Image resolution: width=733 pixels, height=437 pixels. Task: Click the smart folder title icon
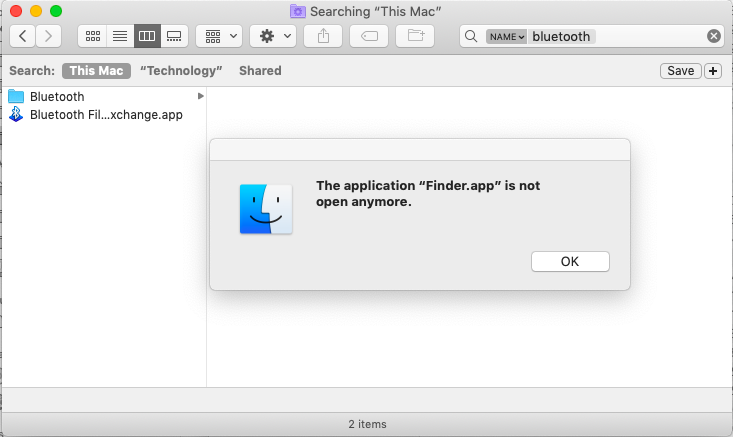point(298,11)
